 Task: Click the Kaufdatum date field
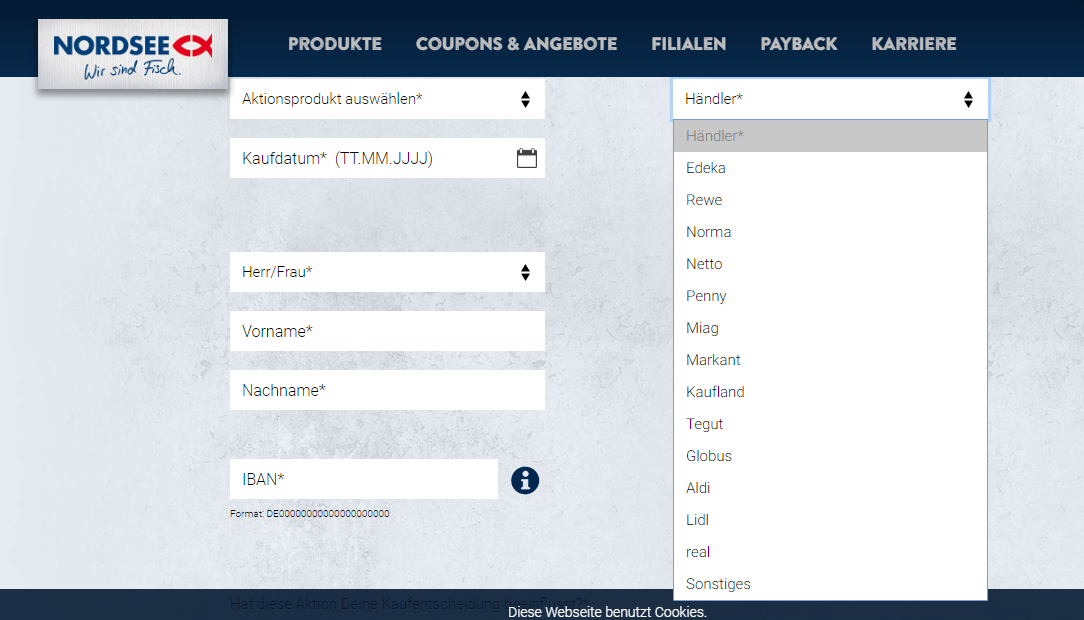(x=387, y=158)
